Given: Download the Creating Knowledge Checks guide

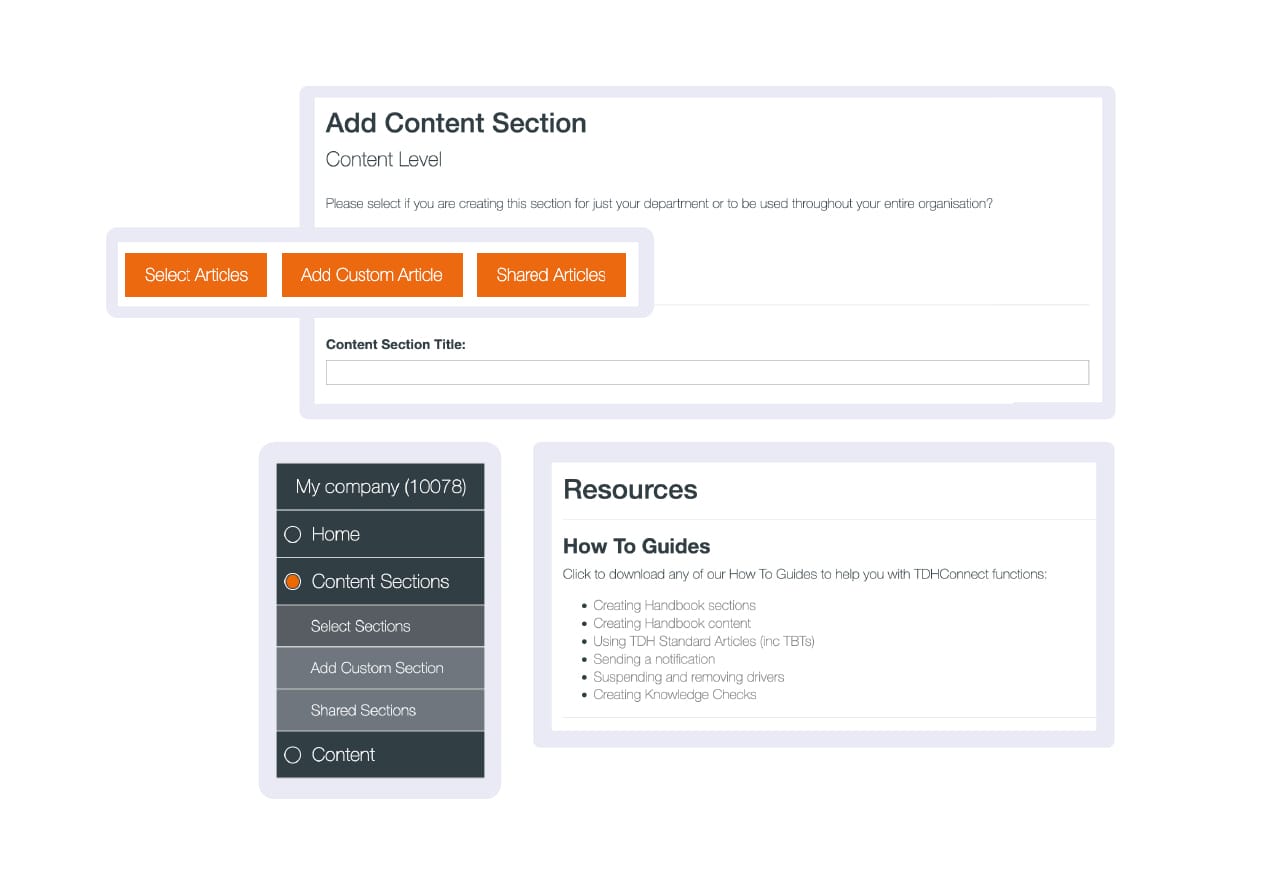Looking at the screenshot, I should click(x=674, y=695).
